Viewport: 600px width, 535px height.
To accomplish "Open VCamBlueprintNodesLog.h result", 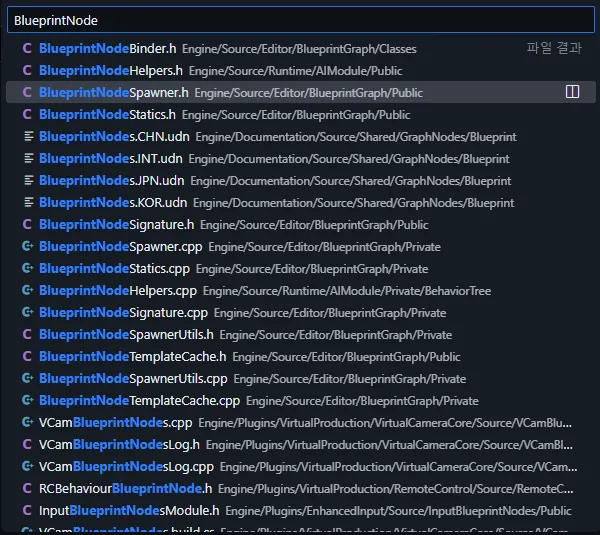I will pos(301,444).
